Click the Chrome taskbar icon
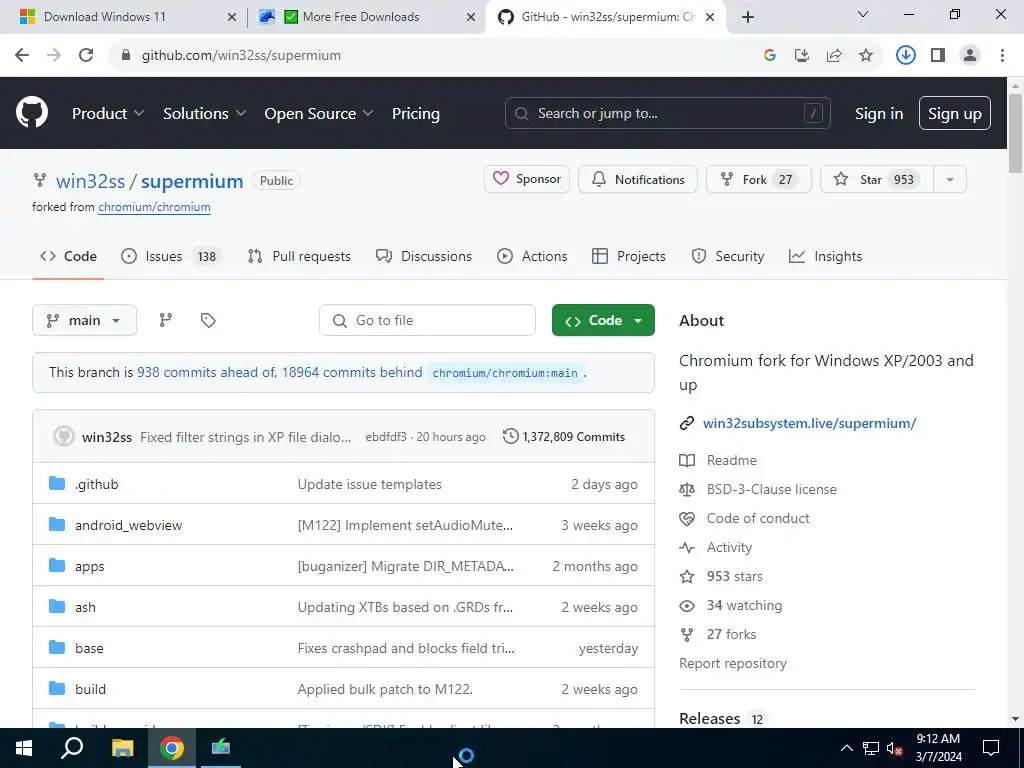 (x=172, y=748)
